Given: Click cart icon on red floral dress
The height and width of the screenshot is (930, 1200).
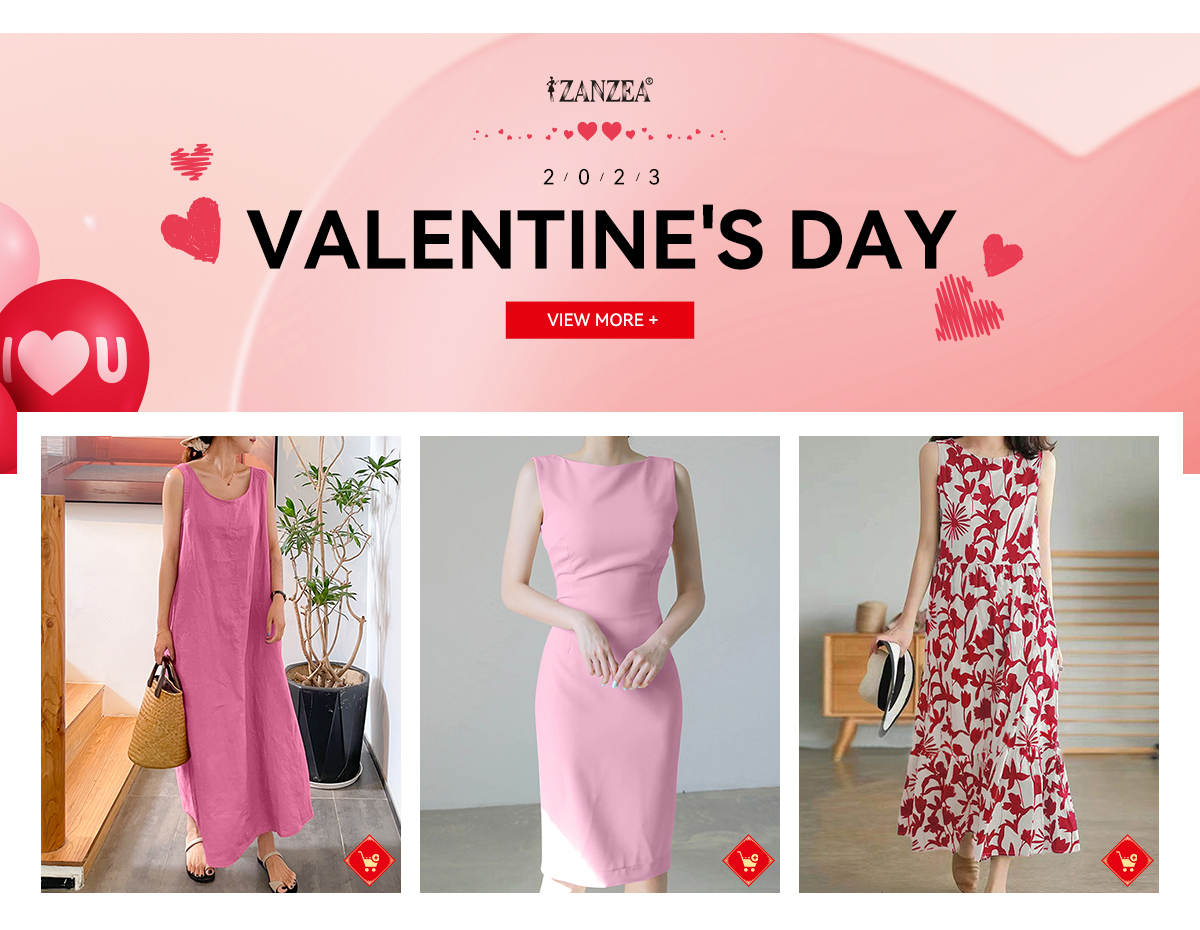Looking at the screenshot, I should tap(1128, 860).
